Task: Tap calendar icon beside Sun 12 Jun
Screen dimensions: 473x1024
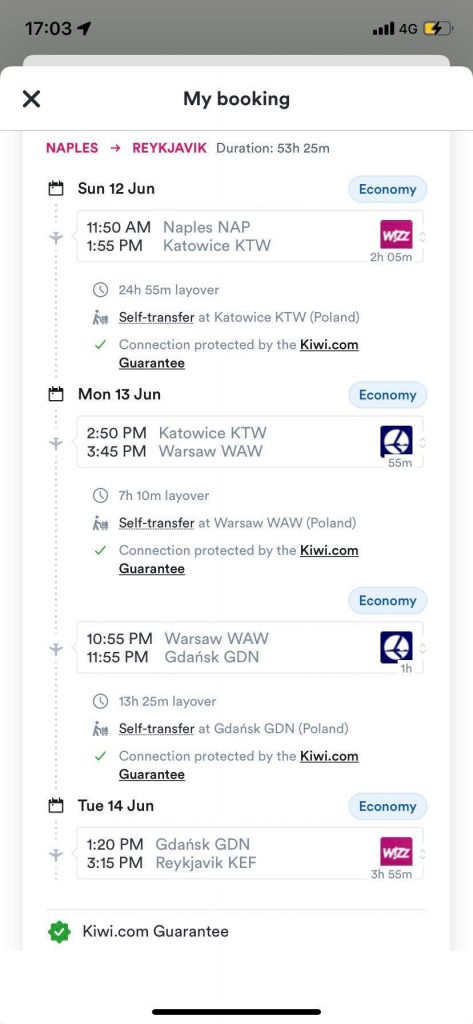Action: pyautogui.click(x=56, y=189)
